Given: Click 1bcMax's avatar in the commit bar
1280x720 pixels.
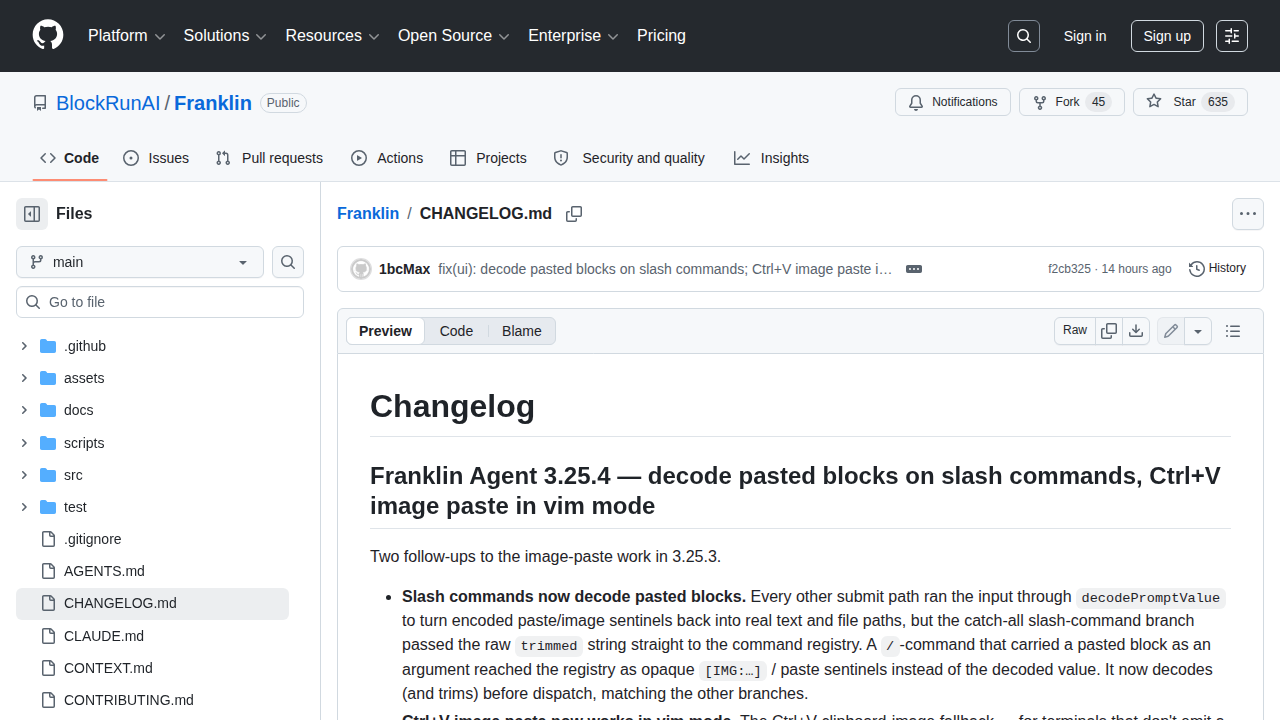Looking at the screenshot, I should click(361, 269).
